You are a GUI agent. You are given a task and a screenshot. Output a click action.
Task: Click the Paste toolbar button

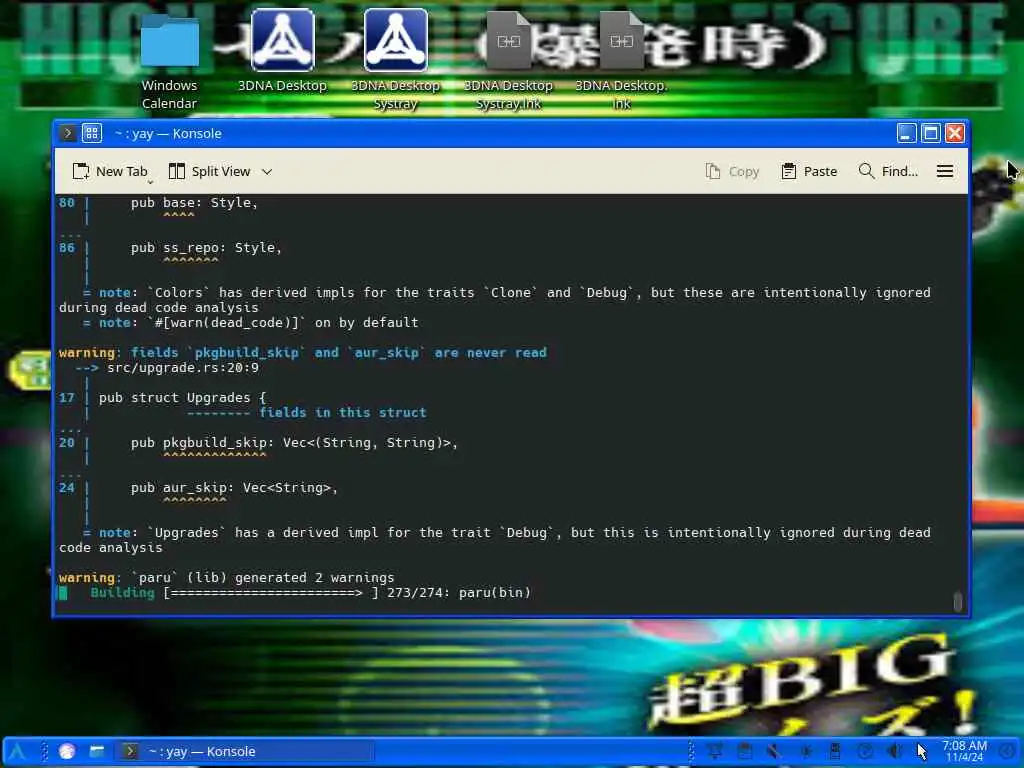click(808, 171)
